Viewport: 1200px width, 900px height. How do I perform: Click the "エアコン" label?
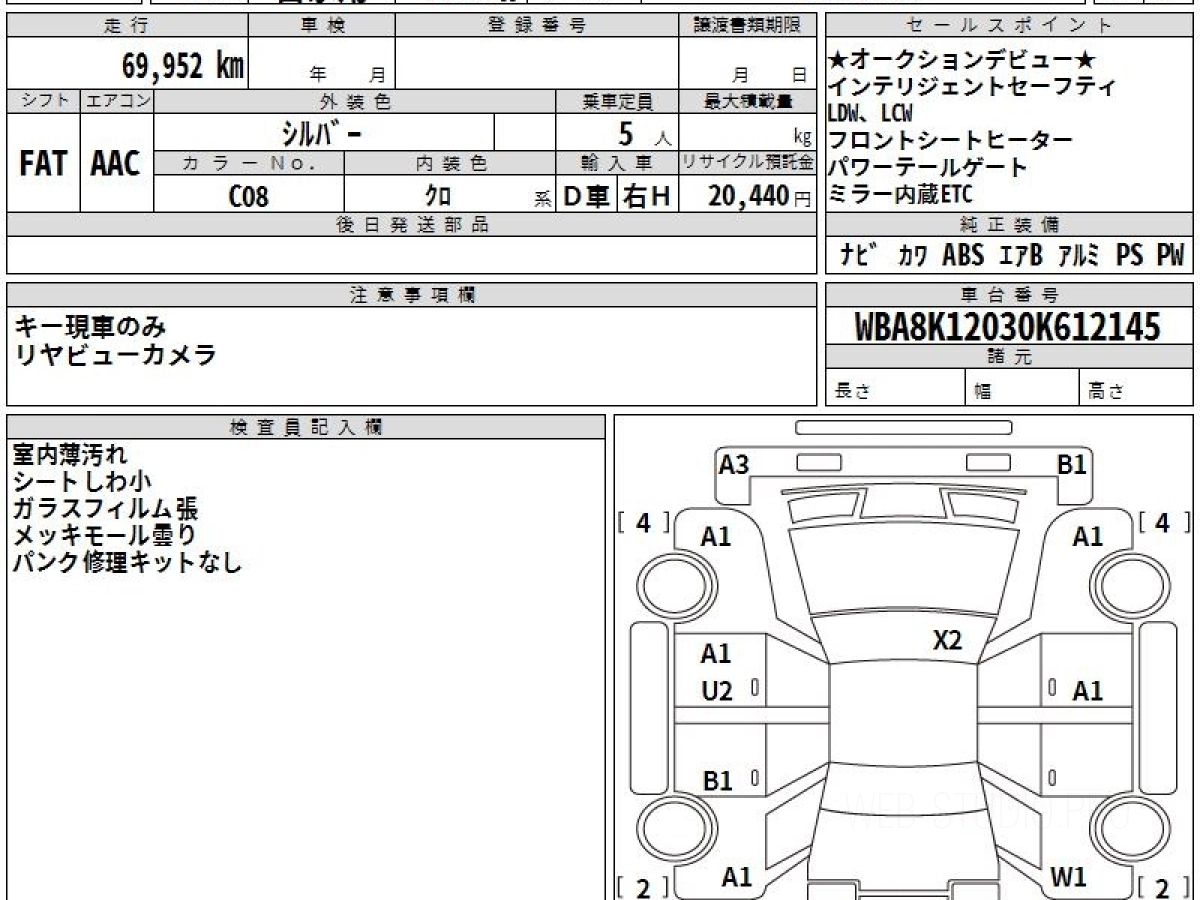point(117,101)
